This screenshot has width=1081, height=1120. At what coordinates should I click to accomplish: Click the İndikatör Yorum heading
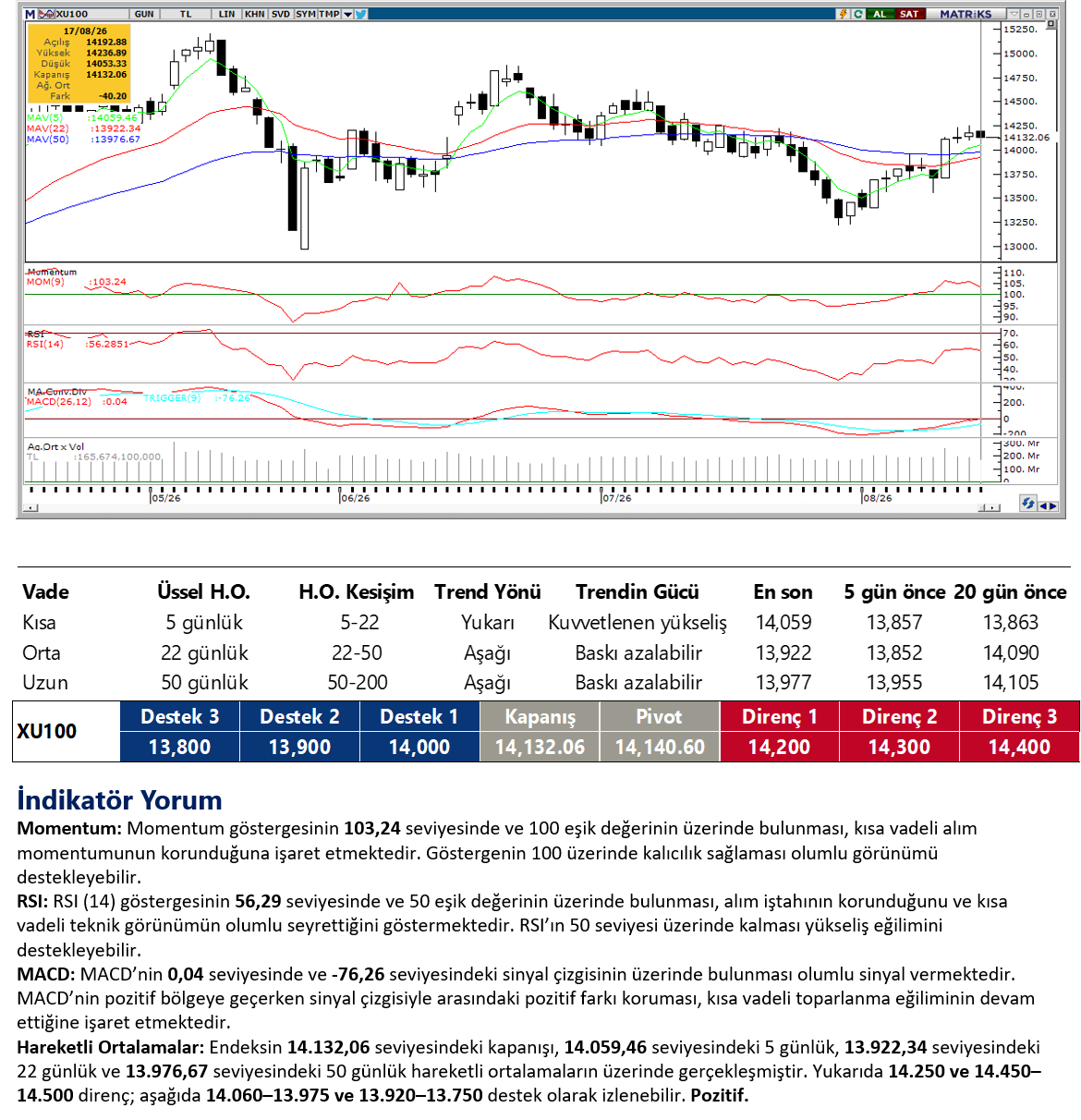[x=119, y=799]
